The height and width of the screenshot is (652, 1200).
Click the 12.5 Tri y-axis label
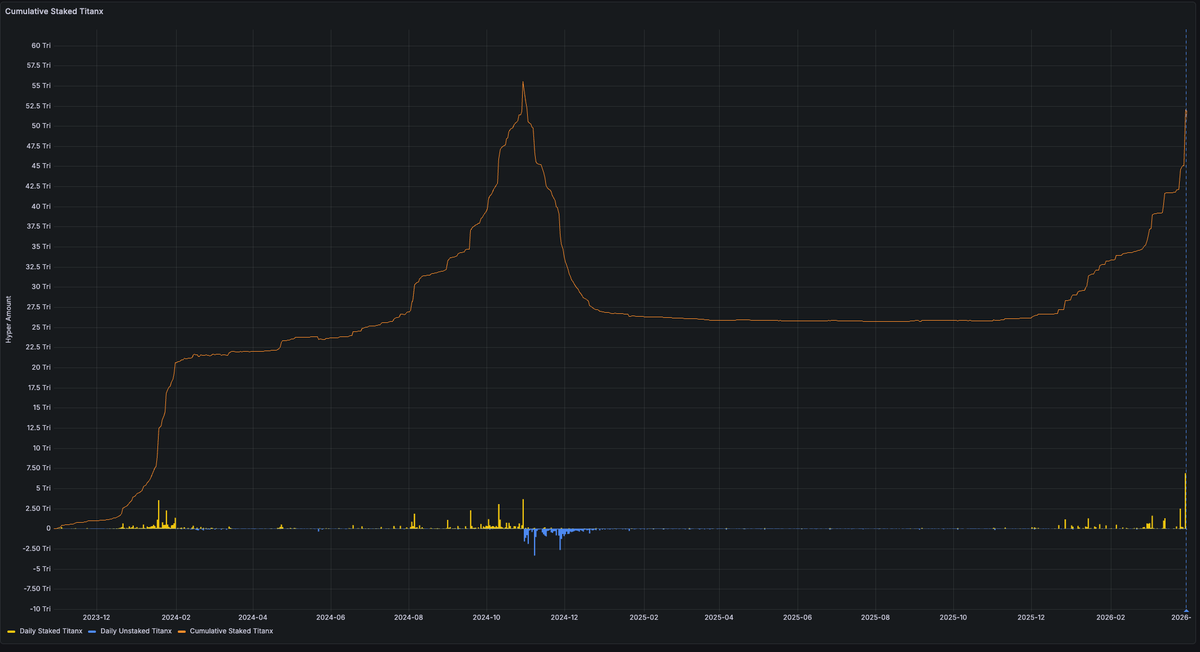39,427
